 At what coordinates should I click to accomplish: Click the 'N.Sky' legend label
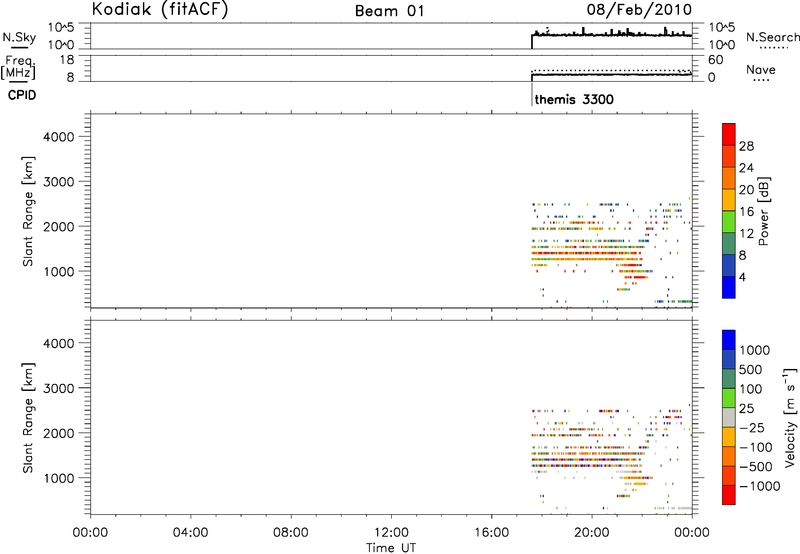pos(19,37)
